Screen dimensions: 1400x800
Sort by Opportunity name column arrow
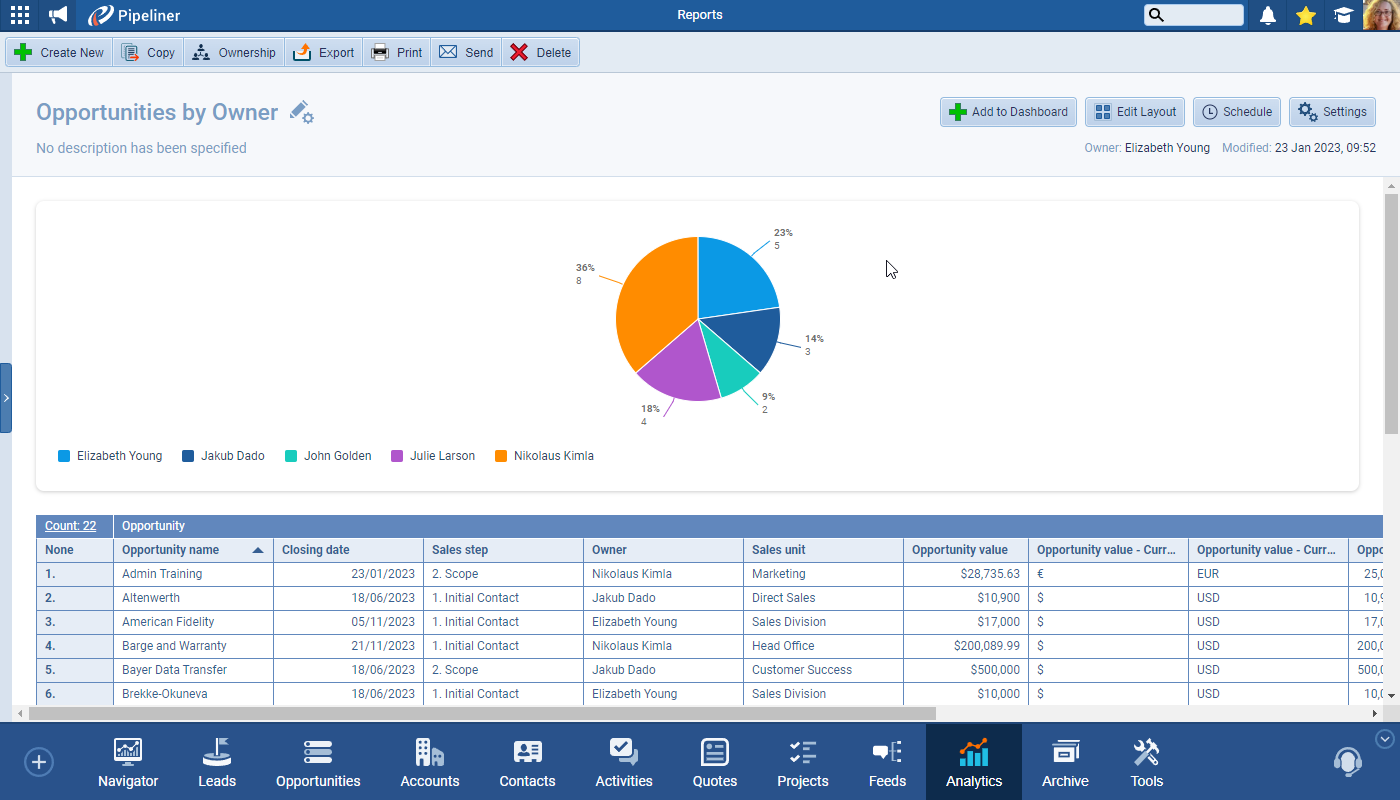coord(258,550)
